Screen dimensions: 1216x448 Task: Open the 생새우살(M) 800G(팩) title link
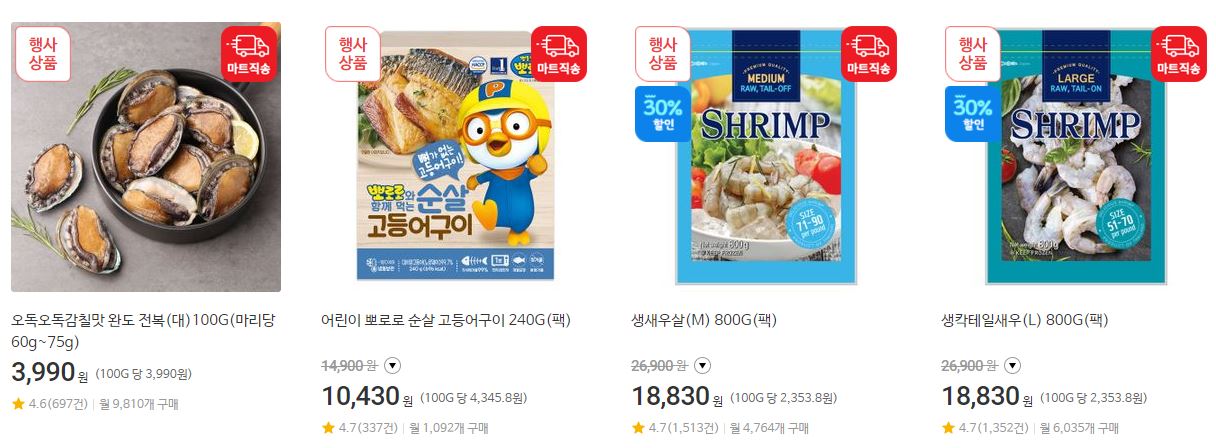click(x=704, y=321)
